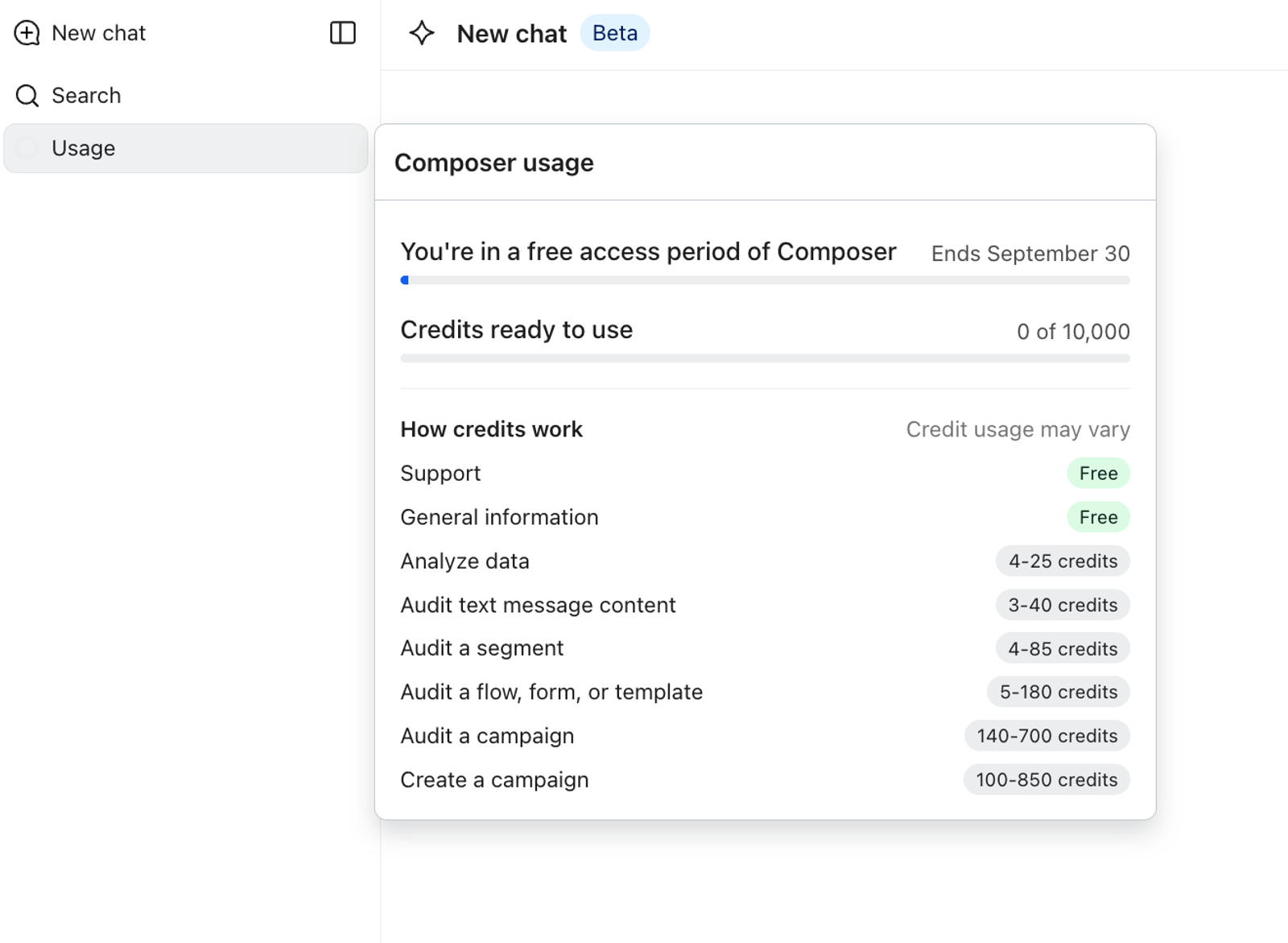1288x943 pixels.
Task: Click the 5-180 credits badge
Action: [x=1059, y=692]
